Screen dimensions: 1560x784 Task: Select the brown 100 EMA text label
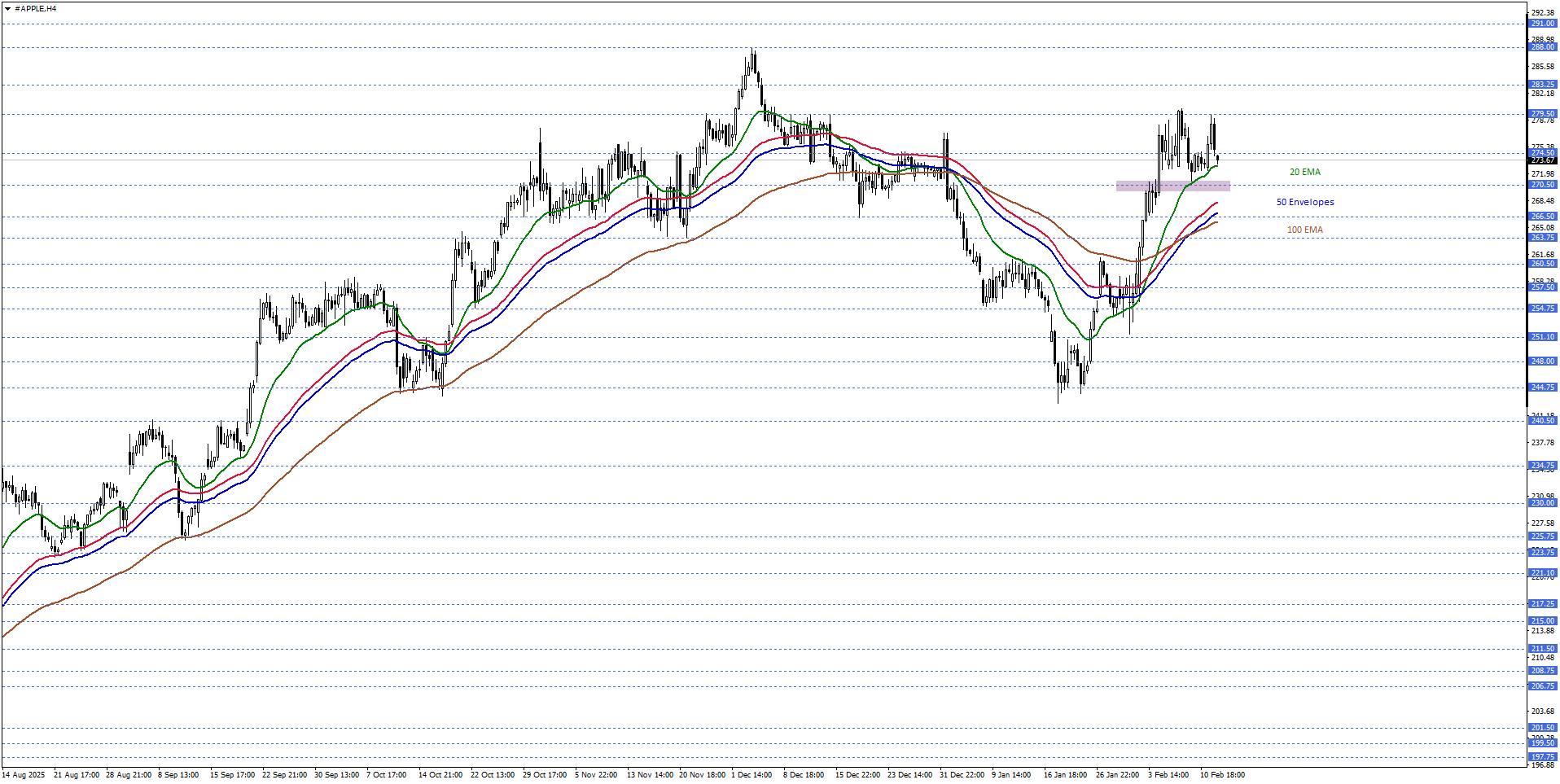pyautogui.click(x=1304, y=230)
